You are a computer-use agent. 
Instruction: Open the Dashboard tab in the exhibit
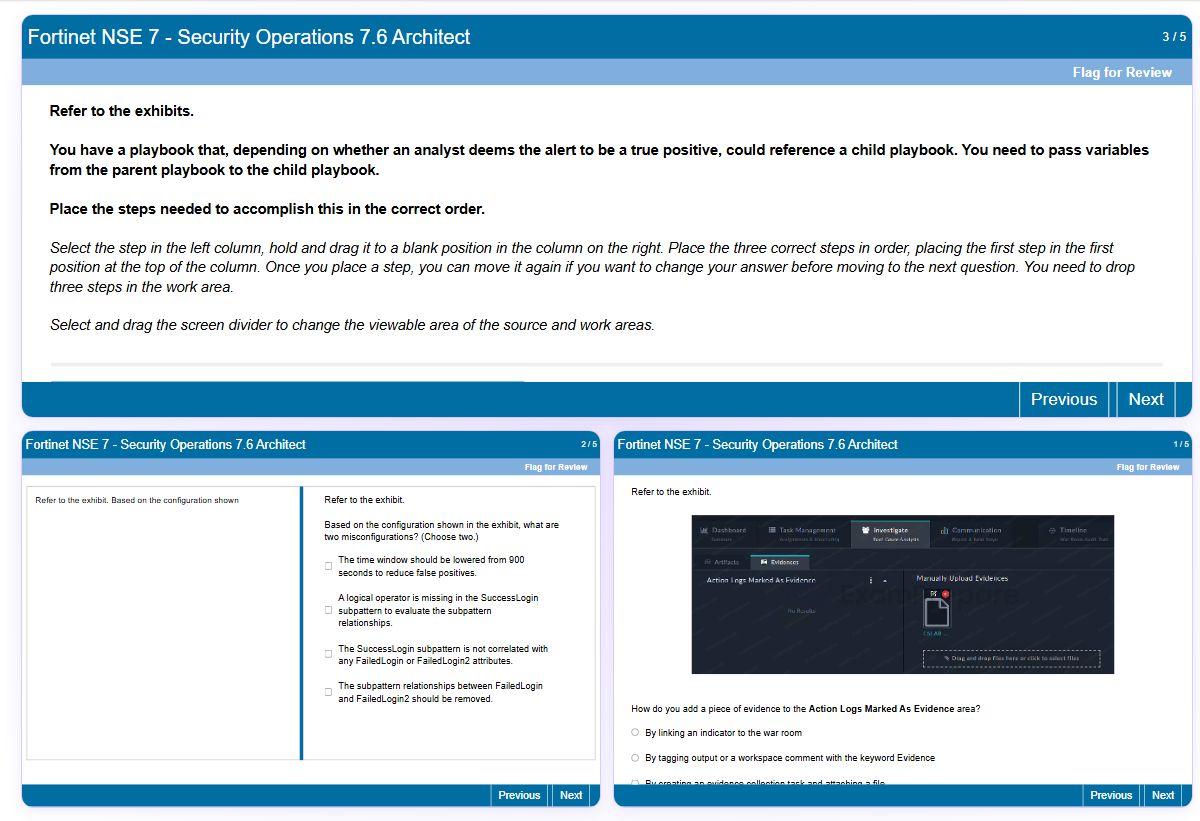tap(723, 533)
